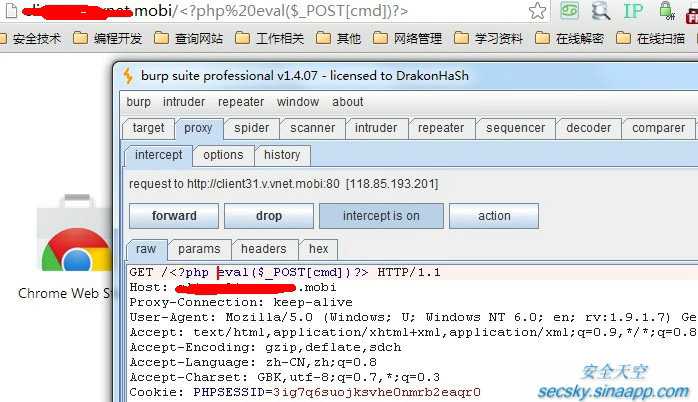
Task: Click the User-Agent header line
Action: (413, 318)
